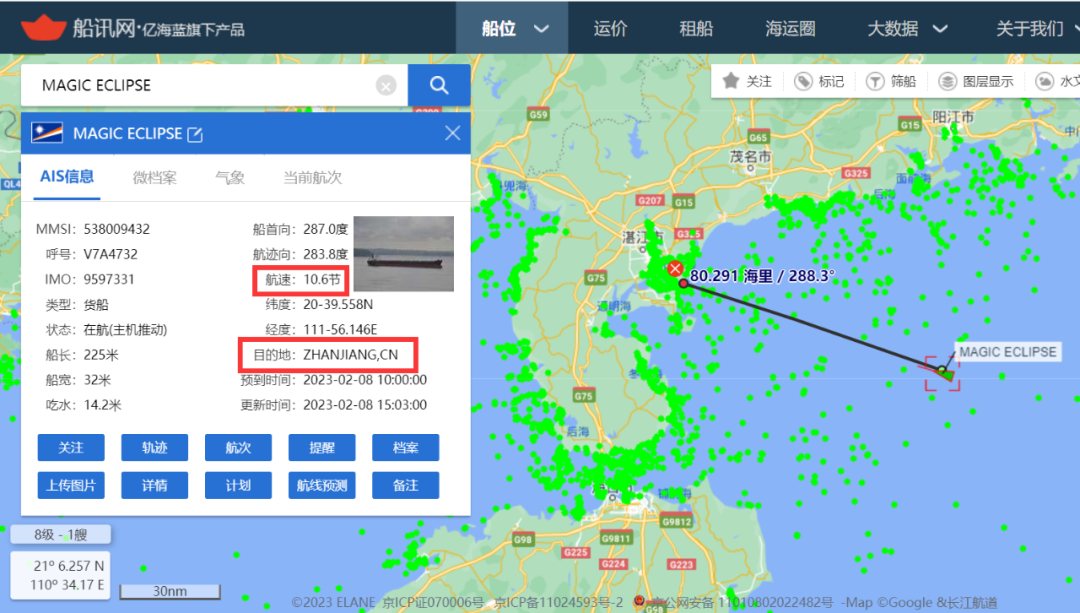Expand the 关于我们 dropdown

[x=1033, y=28]
